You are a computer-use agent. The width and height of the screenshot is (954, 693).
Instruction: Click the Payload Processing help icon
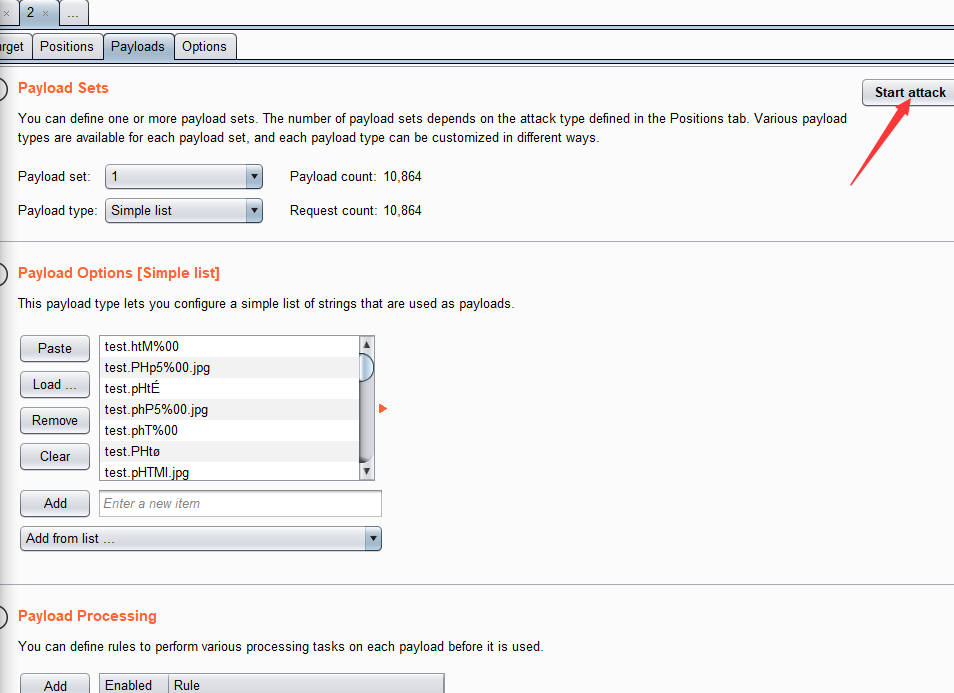(3, 616)
